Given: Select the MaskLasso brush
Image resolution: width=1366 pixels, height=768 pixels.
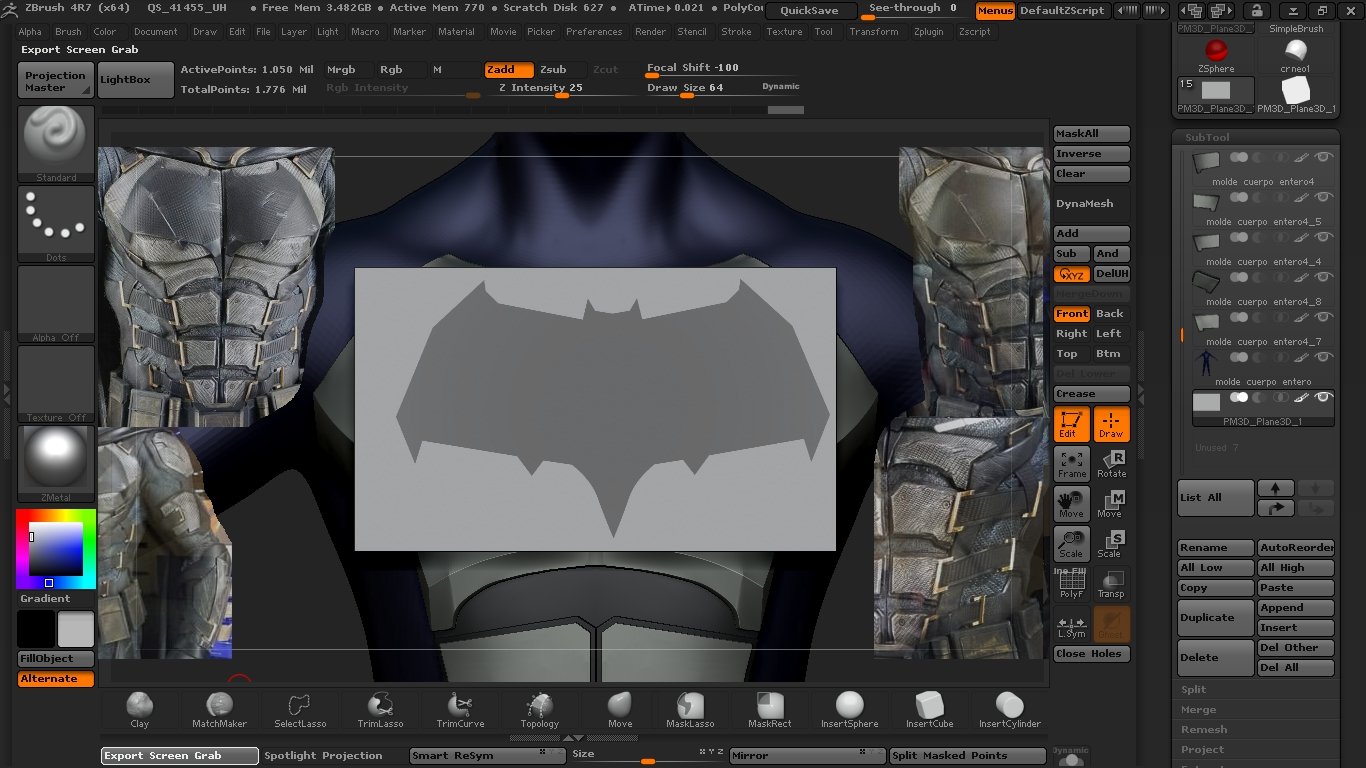Looking at the screenshot, I should (690, 709).
